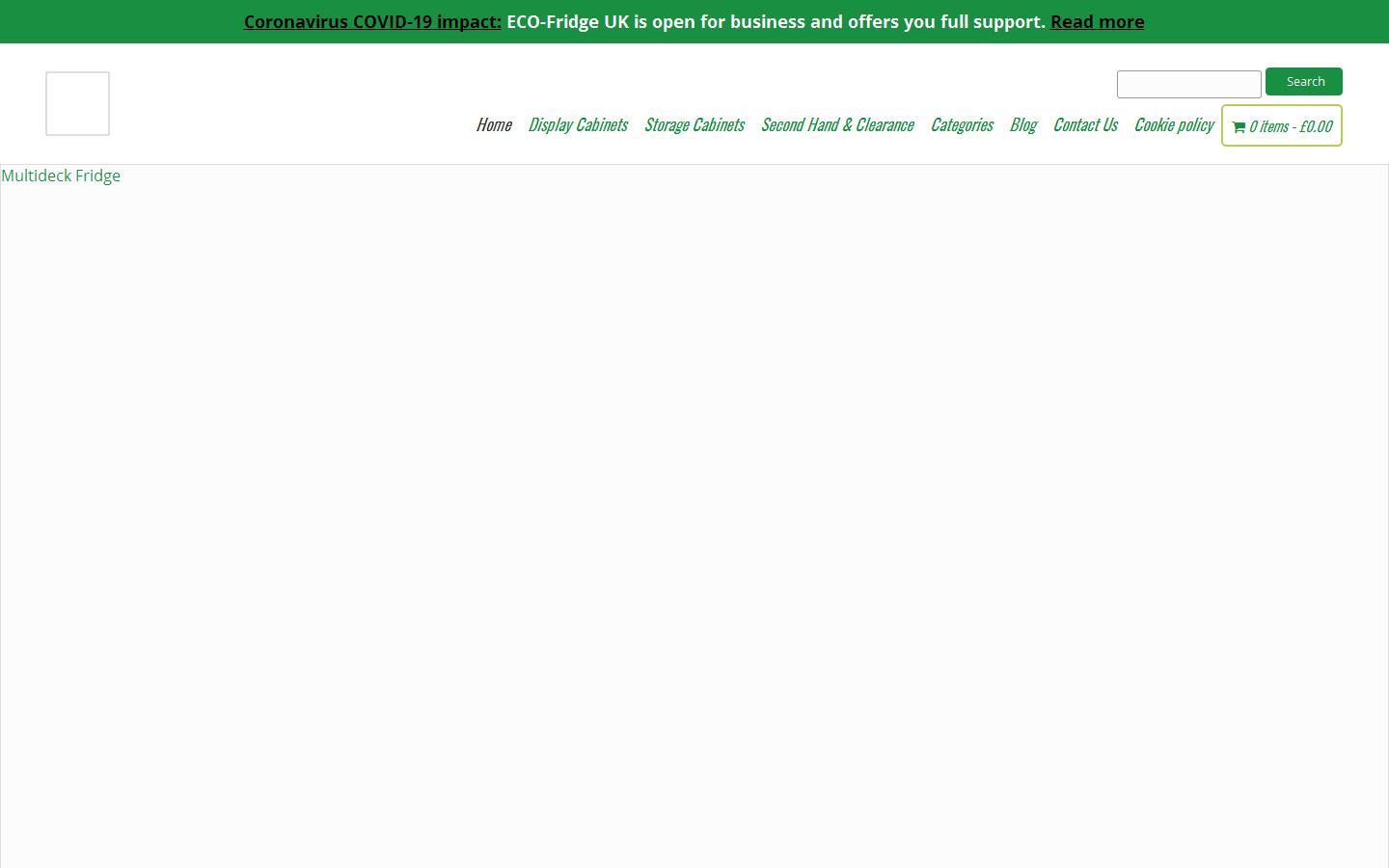Open the Storage Cabinets menu
Viewport: 1389px width, 868px height.
(694, 124)
